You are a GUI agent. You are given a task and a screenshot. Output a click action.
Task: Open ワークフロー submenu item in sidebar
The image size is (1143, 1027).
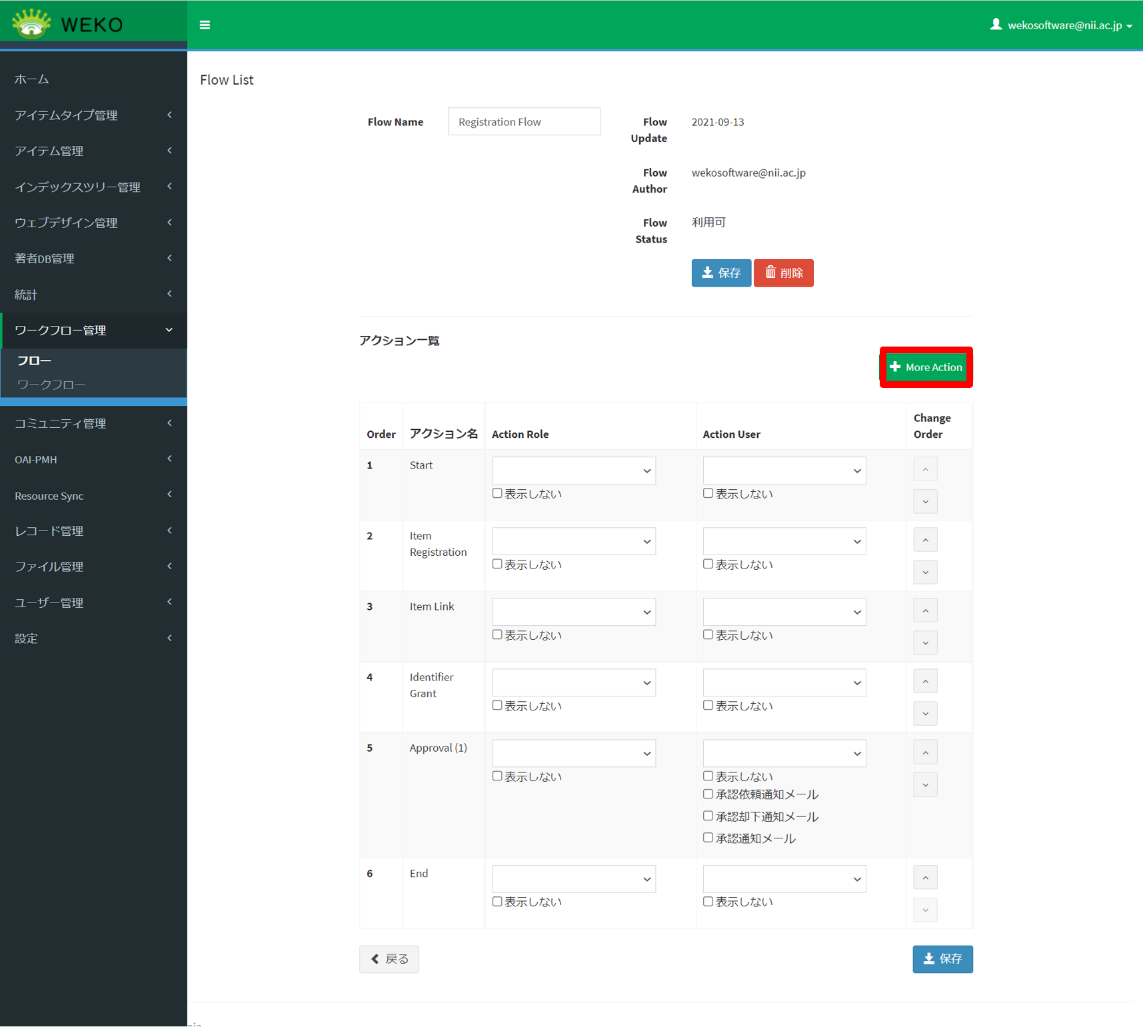click(x=51, y=385)
